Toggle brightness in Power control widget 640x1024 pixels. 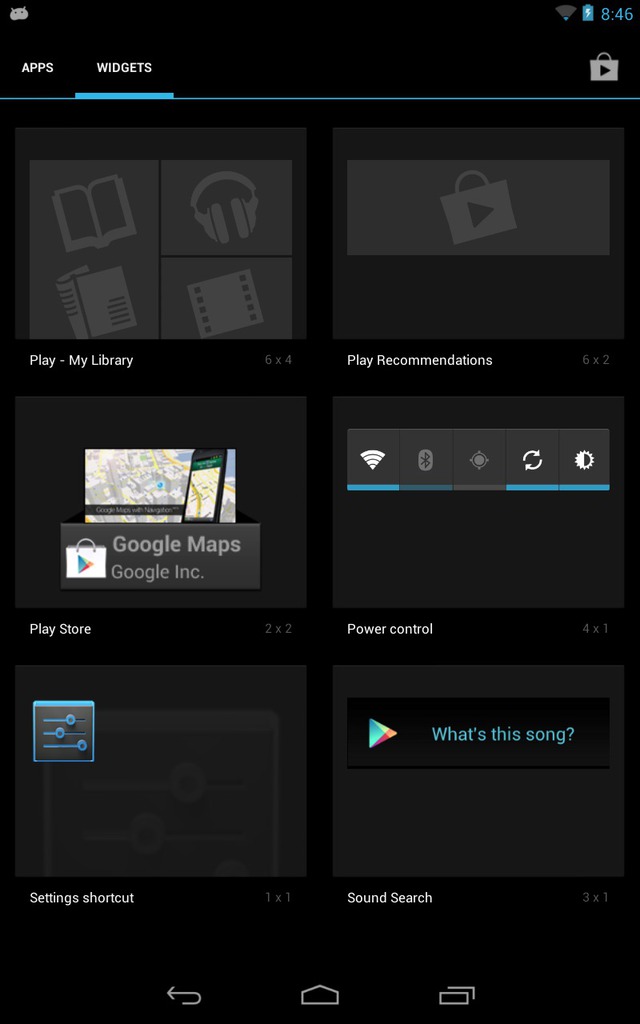pos(584,460)
